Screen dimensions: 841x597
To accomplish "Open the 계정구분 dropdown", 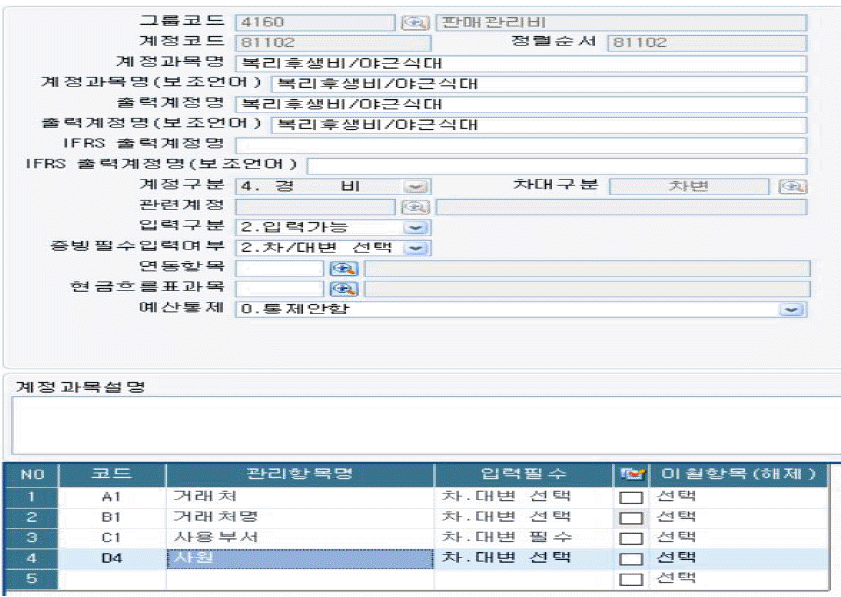I will [416, 186].
